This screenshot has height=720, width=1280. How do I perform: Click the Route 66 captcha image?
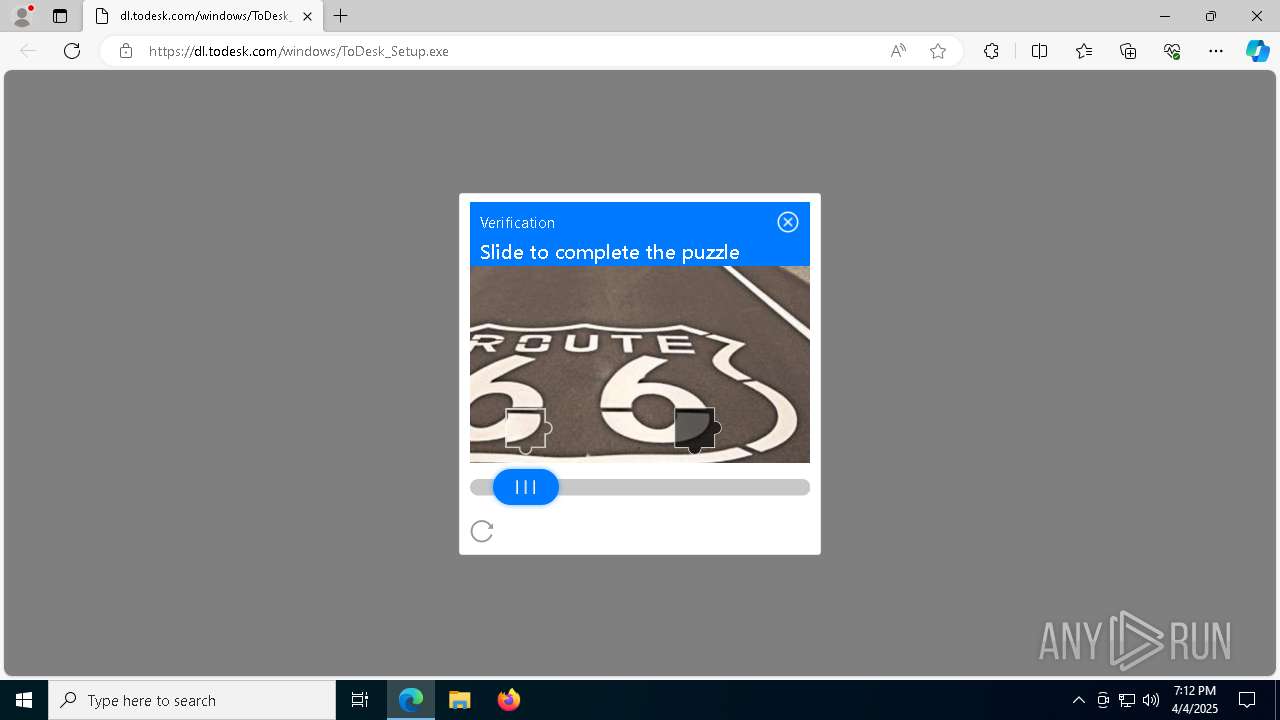tap(640, 364)
